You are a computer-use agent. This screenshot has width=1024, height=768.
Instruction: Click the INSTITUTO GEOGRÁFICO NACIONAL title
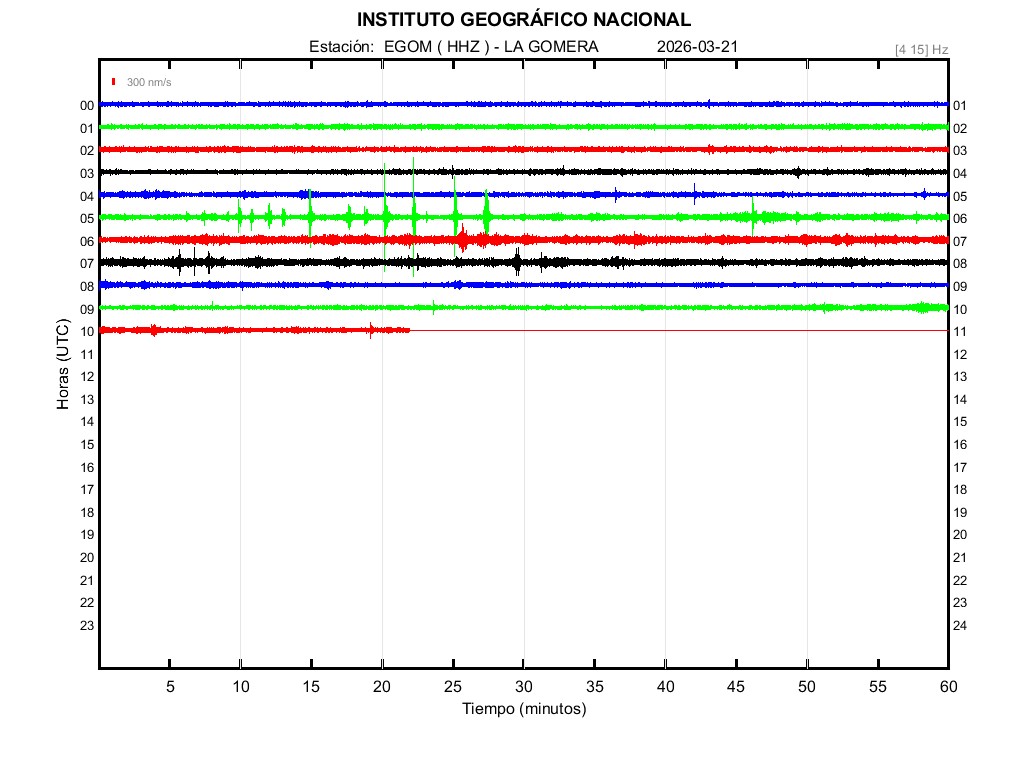[x=523, y=19]
